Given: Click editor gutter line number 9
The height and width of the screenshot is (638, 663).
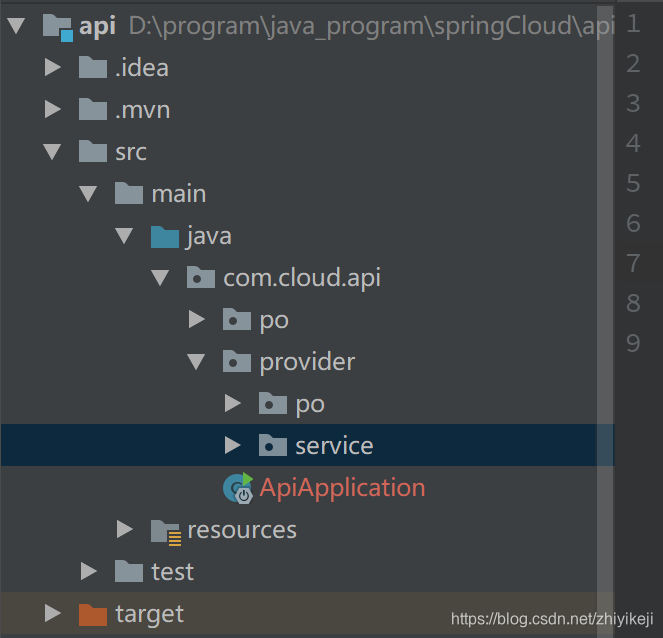Looking at the screenshot, I should [x=633, y=343].
